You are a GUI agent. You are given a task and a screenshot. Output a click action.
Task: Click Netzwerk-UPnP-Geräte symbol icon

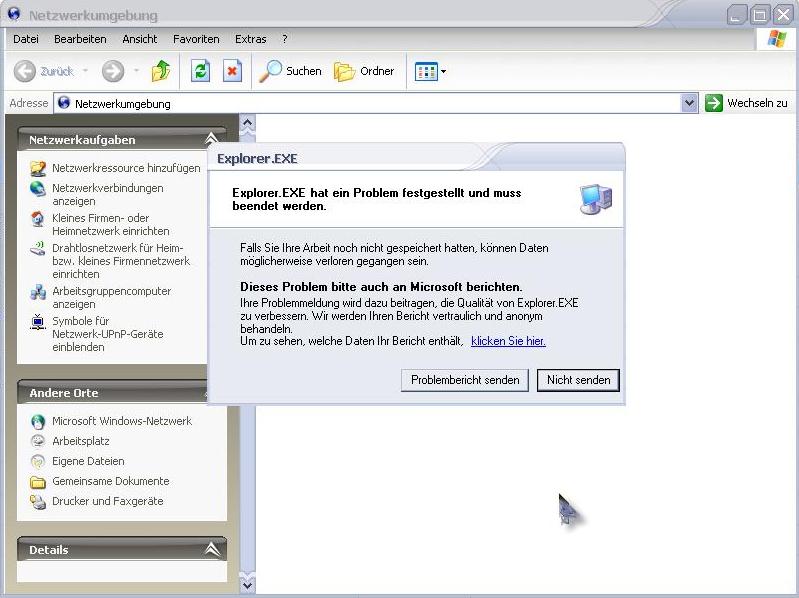pos(38,322)
